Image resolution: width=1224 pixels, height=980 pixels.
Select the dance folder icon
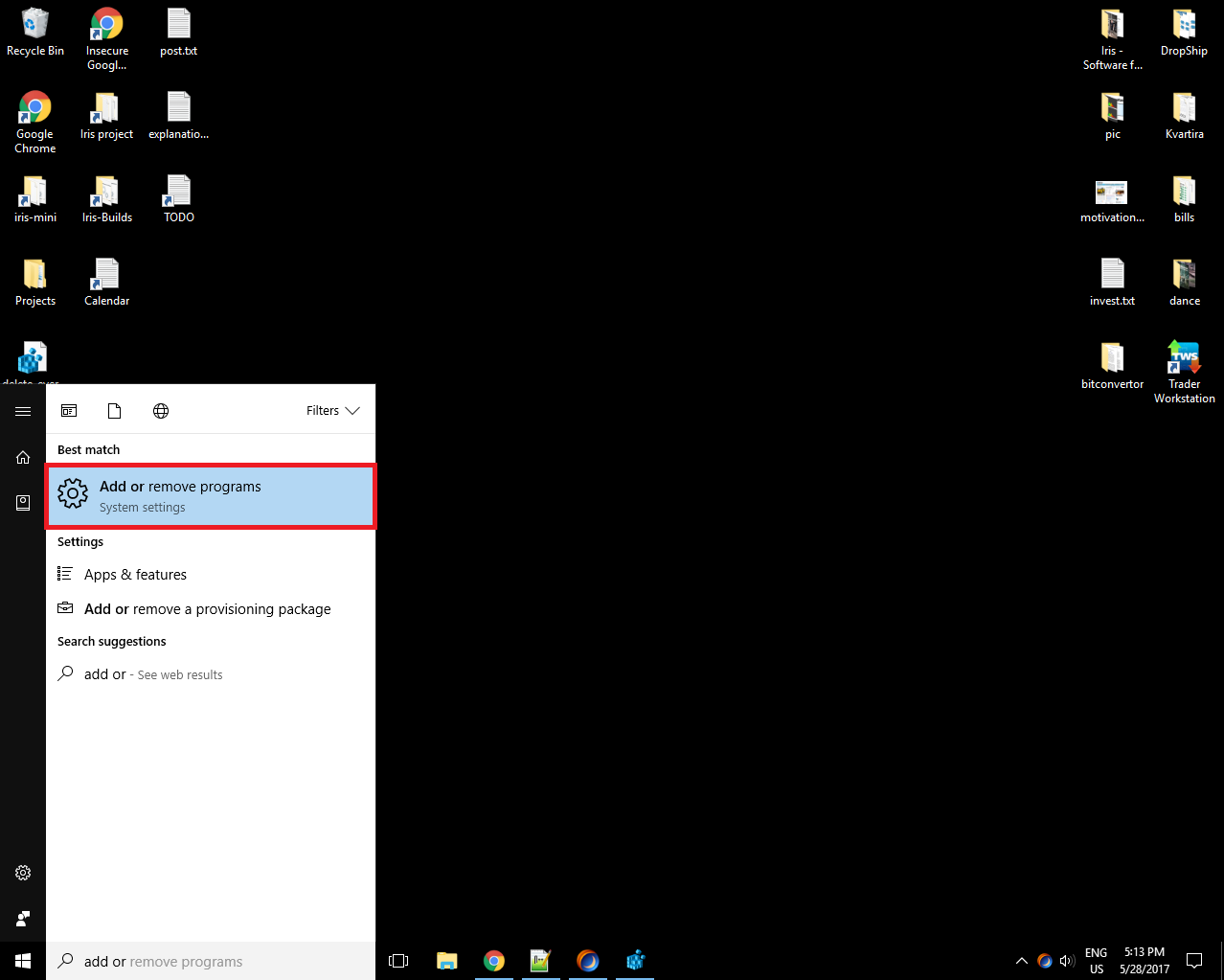point(1184,283)
